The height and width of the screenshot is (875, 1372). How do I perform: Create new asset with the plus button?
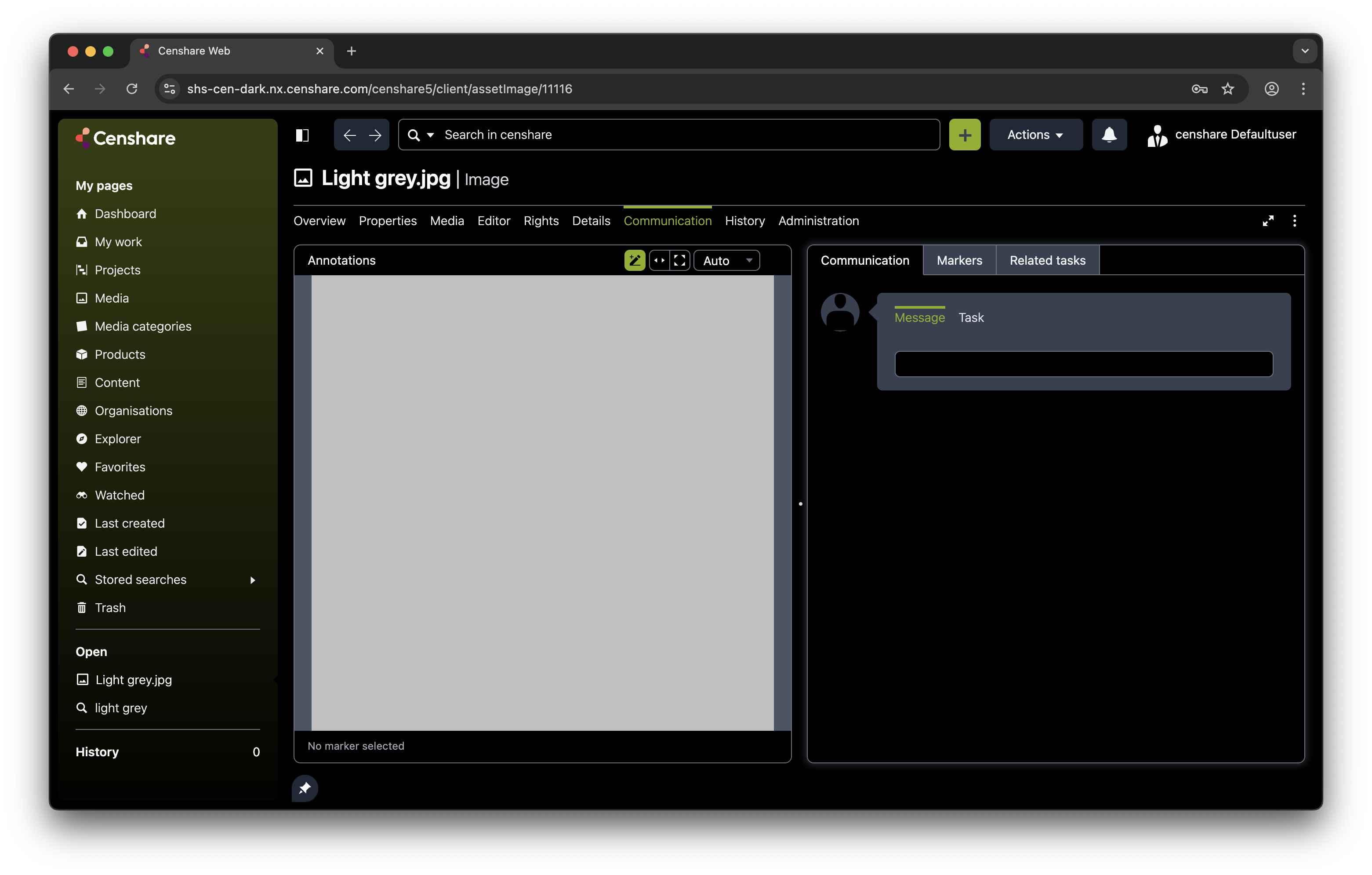point(964,135)
